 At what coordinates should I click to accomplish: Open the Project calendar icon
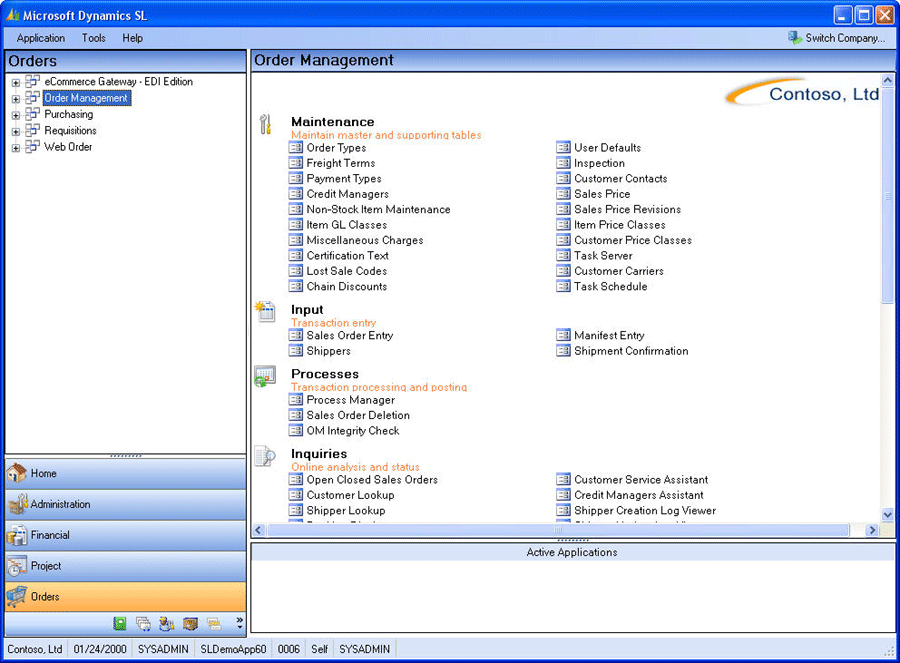17,566
